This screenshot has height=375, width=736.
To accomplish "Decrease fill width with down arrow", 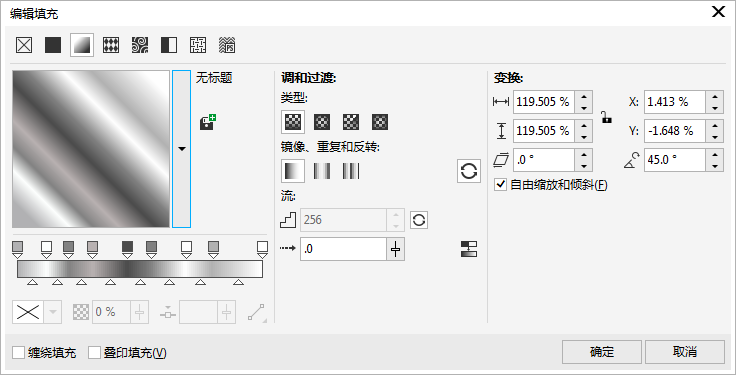I will point(583,108).
